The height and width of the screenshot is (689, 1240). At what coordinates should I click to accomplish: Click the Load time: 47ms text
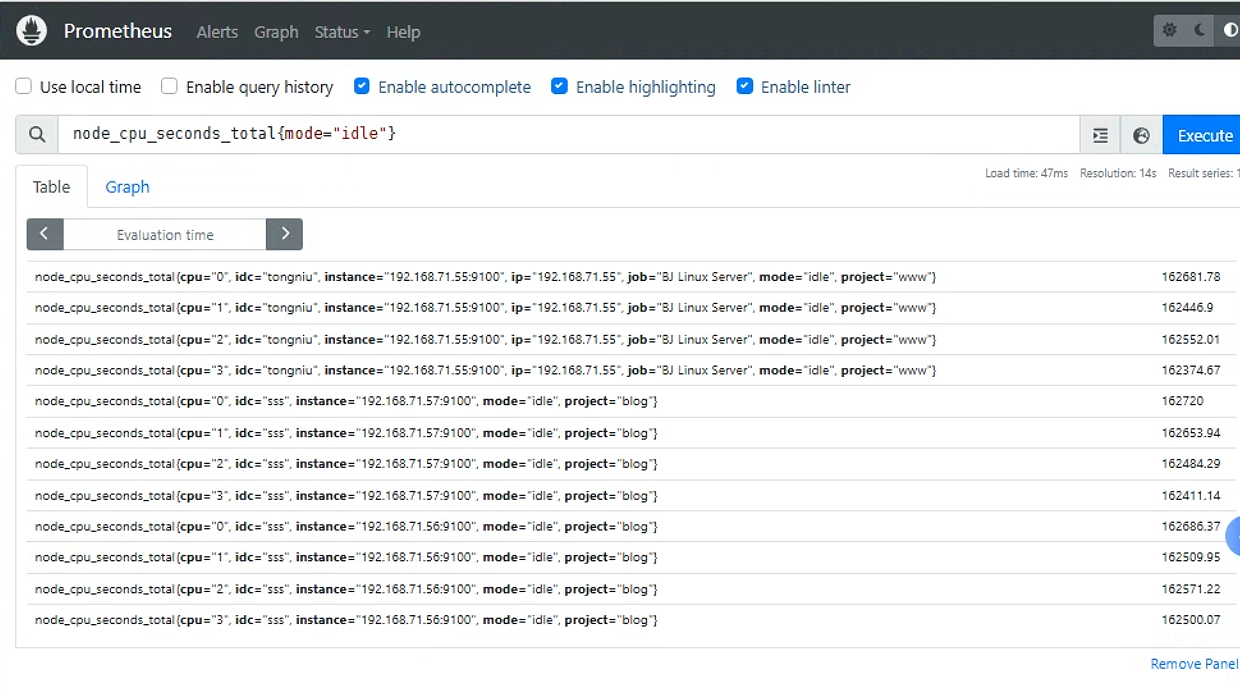point(1026,173)
